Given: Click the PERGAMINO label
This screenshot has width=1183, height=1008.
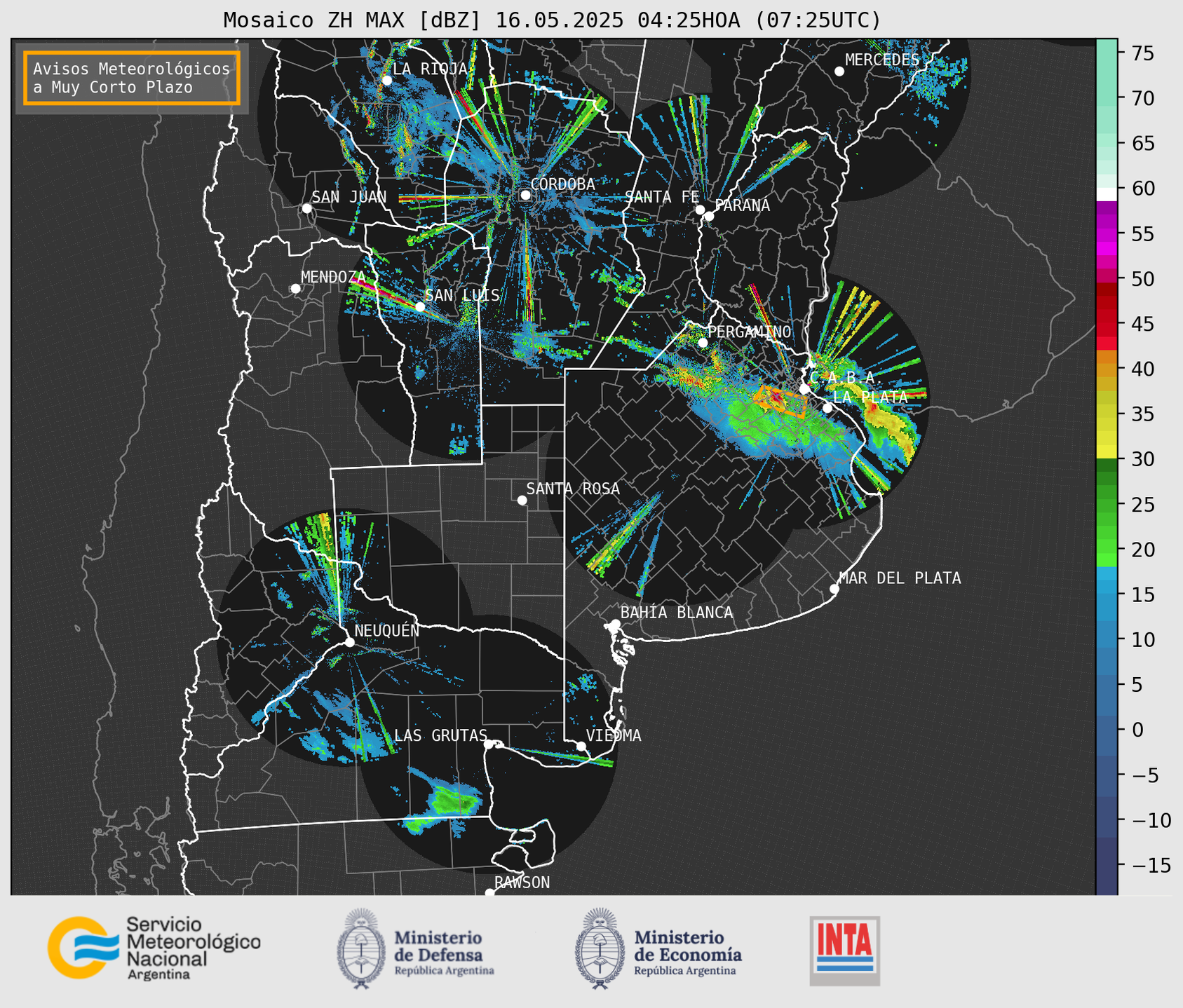Looking at the screenshot, I should click(749, 332).
